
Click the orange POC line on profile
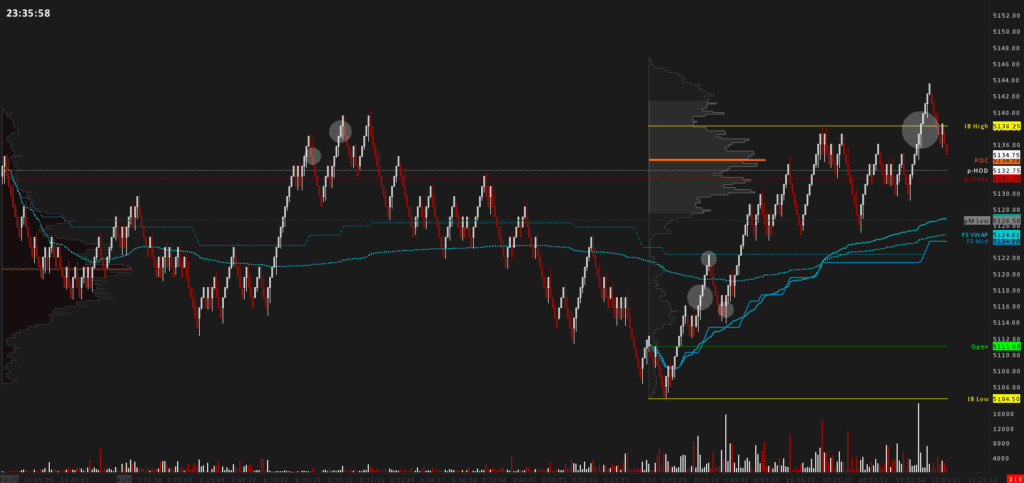click(x=707, y=159)
